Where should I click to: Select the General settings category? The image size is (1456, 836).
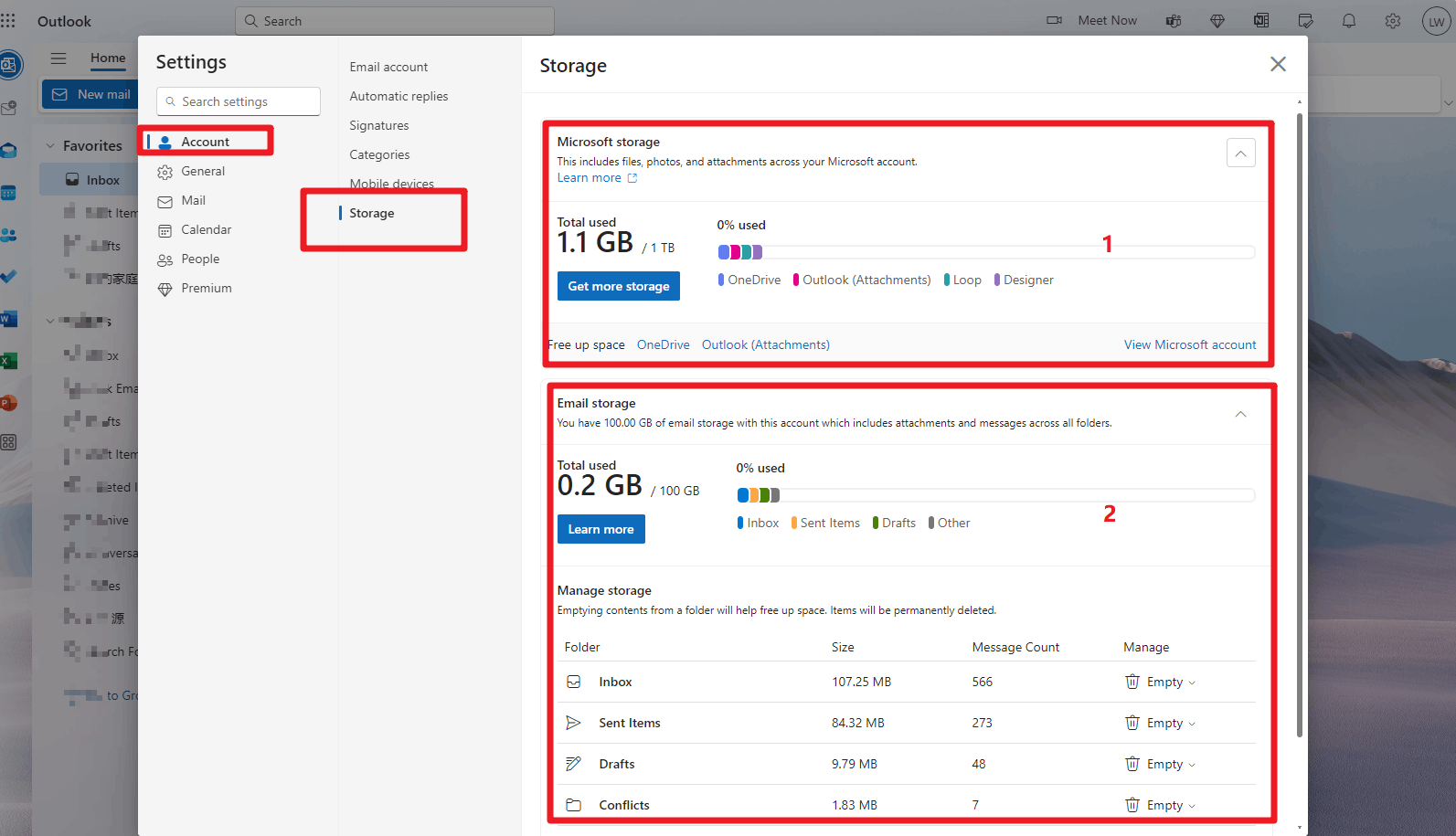tap(203, 171)
